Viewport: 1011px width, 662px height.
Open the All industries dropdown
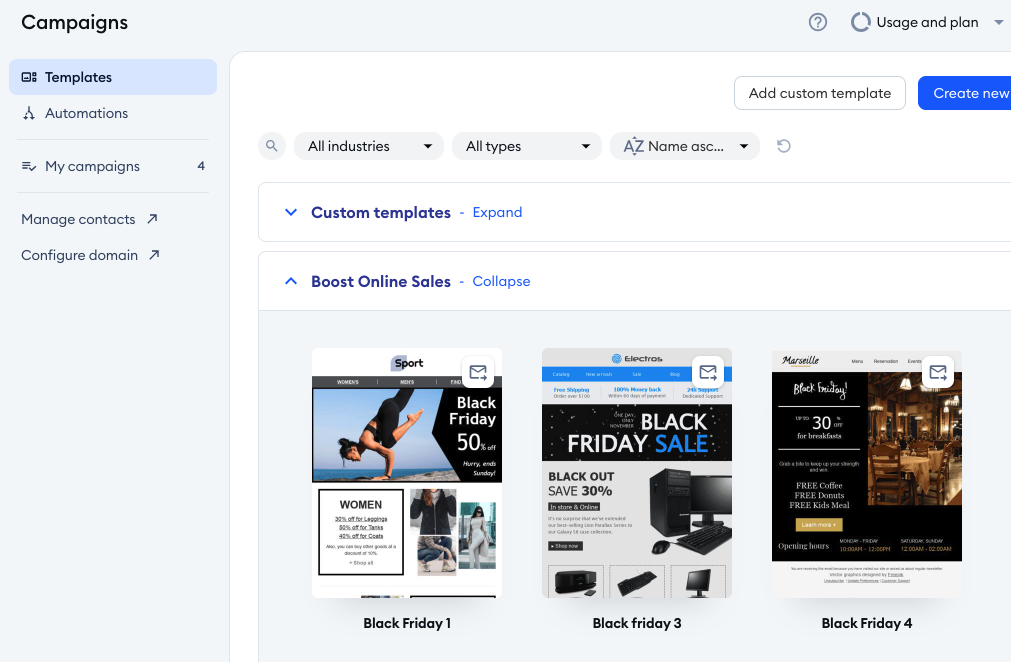[369, 146]
